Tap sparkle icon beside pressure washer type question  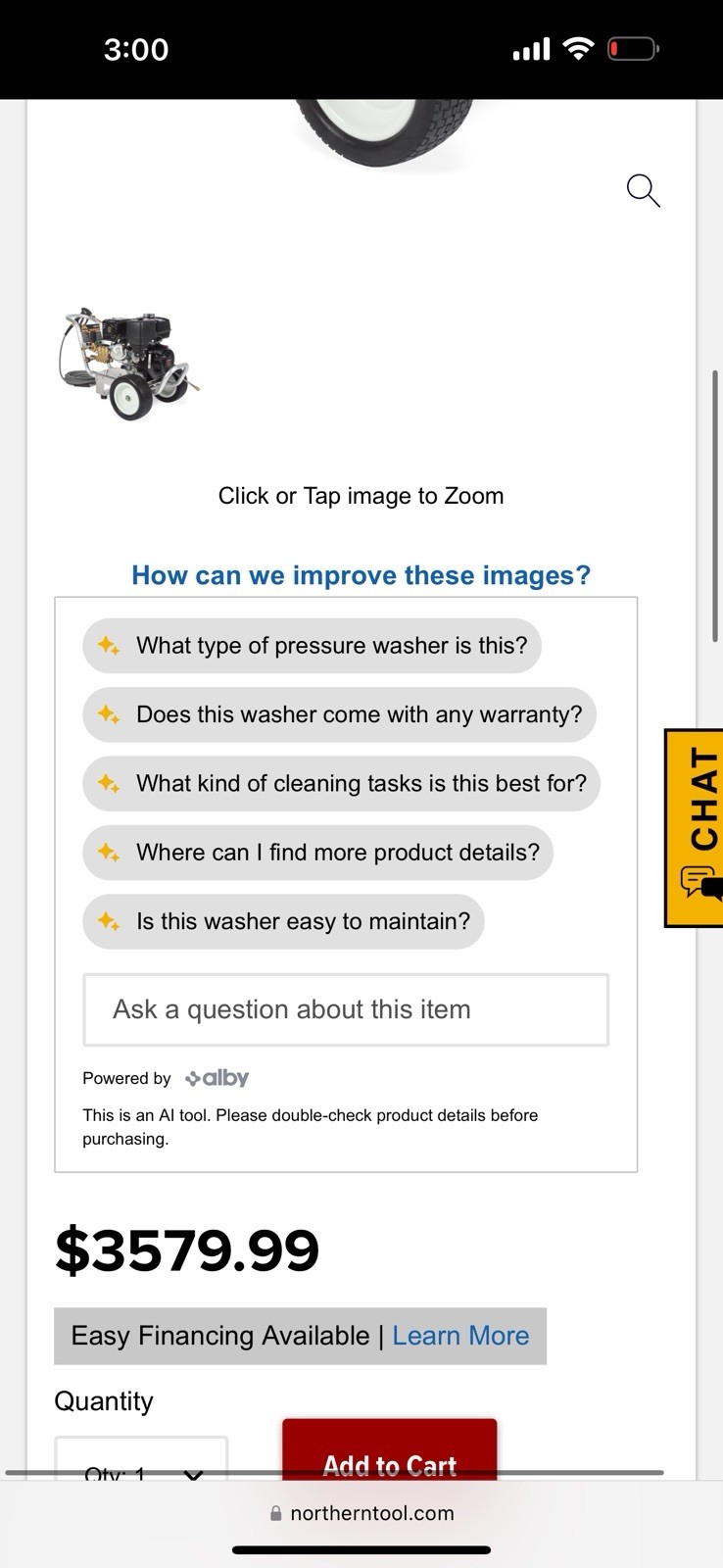coord(109,646)
